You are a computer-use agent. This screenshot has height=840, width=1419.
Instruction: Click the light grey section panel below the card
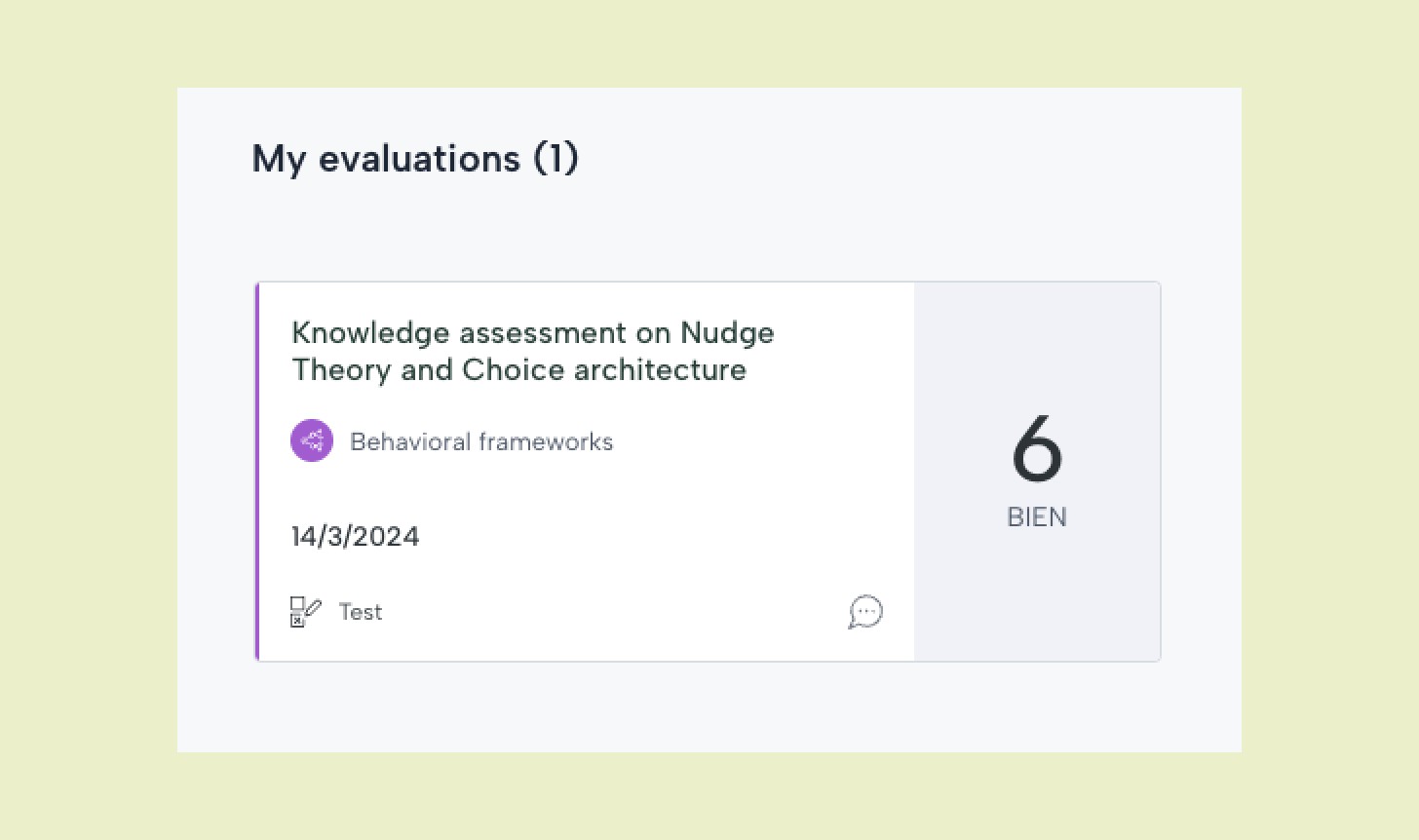tap(709, 706)
